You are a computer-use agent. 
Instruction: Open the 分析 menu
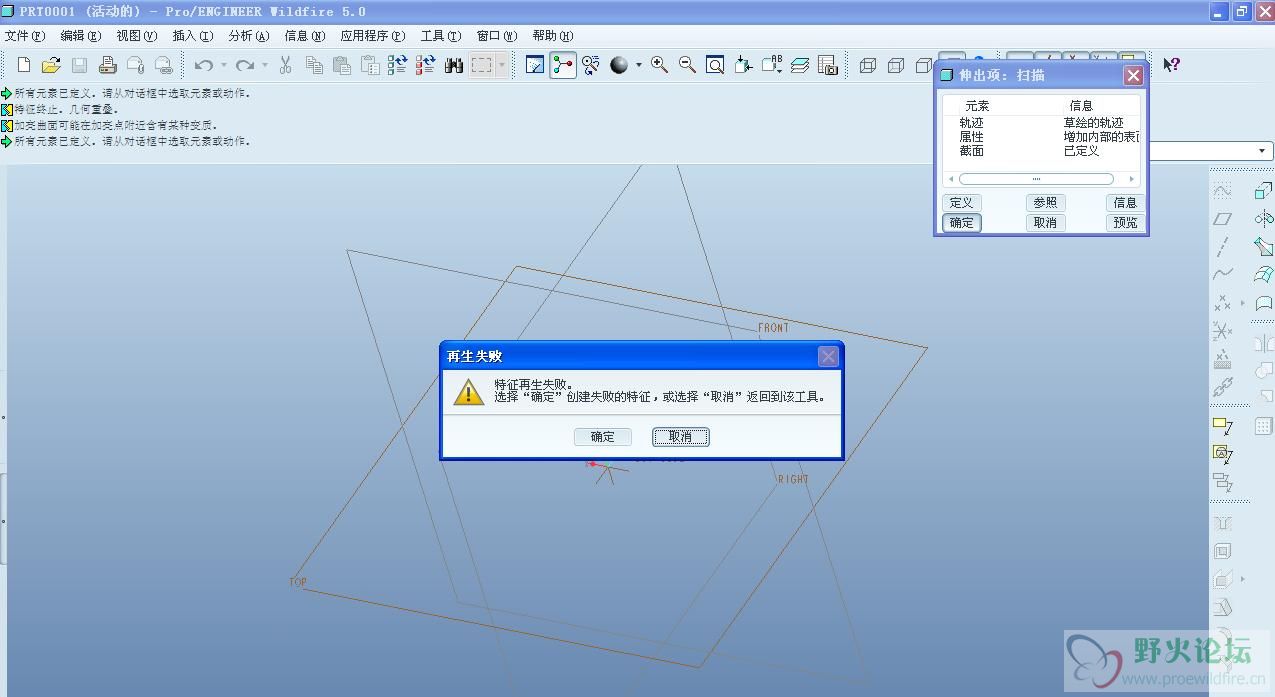pyautogui.click(x=249, y=36)
